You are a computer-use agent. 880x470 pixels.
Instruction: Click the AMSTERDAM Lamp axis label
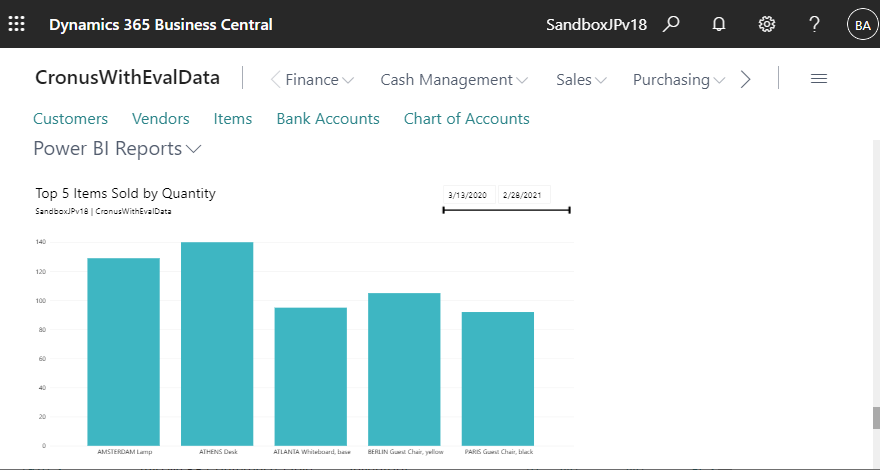(x=125, y=451)
